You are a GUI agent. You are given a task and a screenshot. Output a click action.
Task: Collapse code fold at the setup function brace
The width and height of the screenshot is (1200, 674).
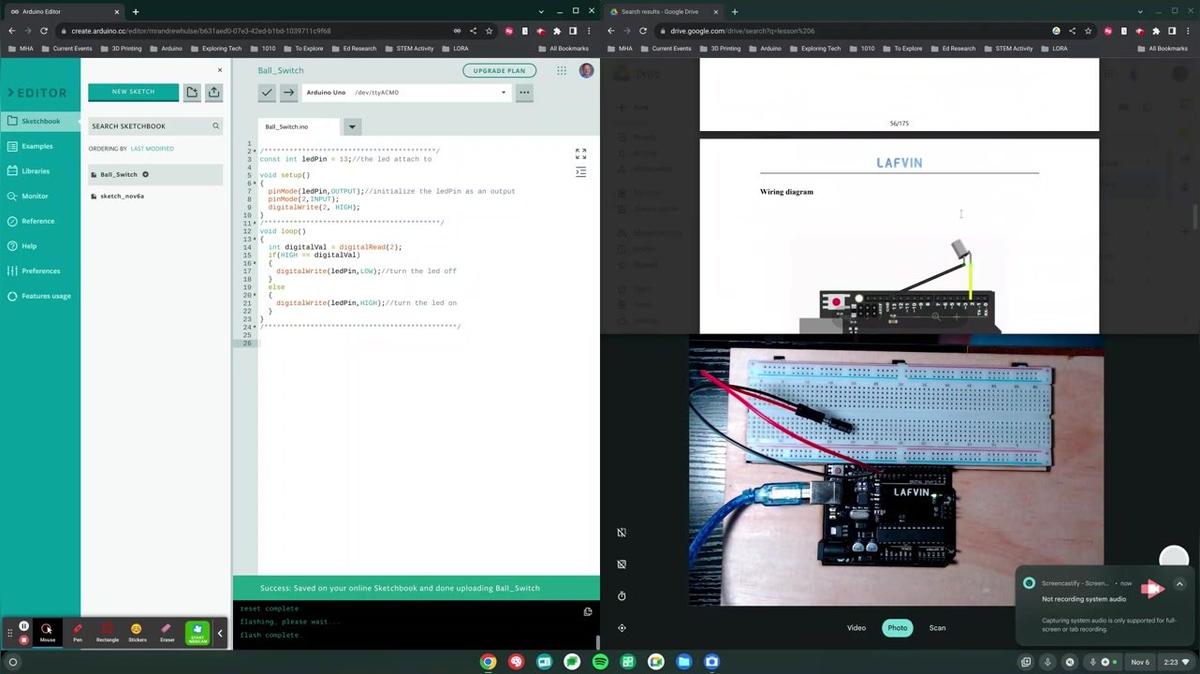tap(254, 183)
